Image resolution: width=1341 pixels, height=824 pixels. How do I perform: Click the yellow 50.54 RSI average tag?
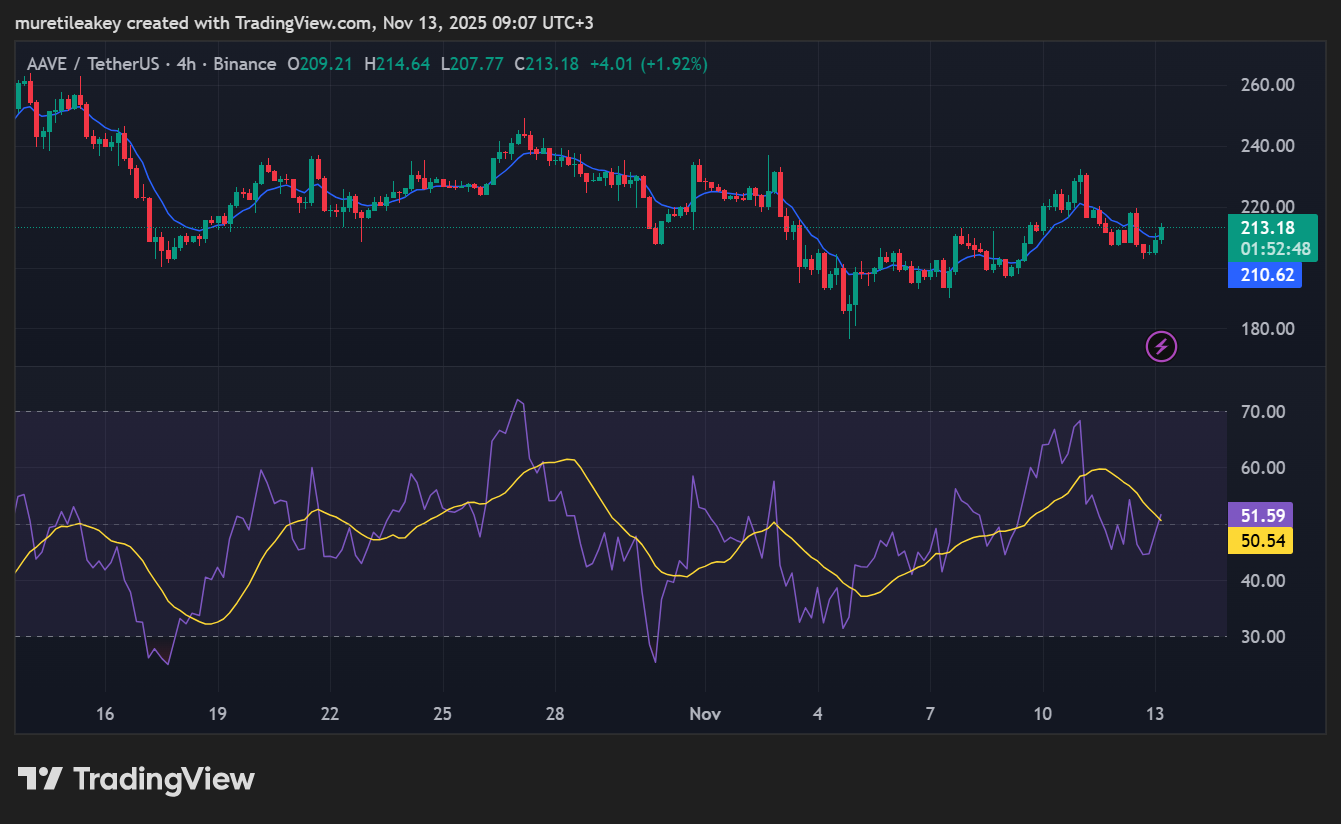[x=1260, y=541]
